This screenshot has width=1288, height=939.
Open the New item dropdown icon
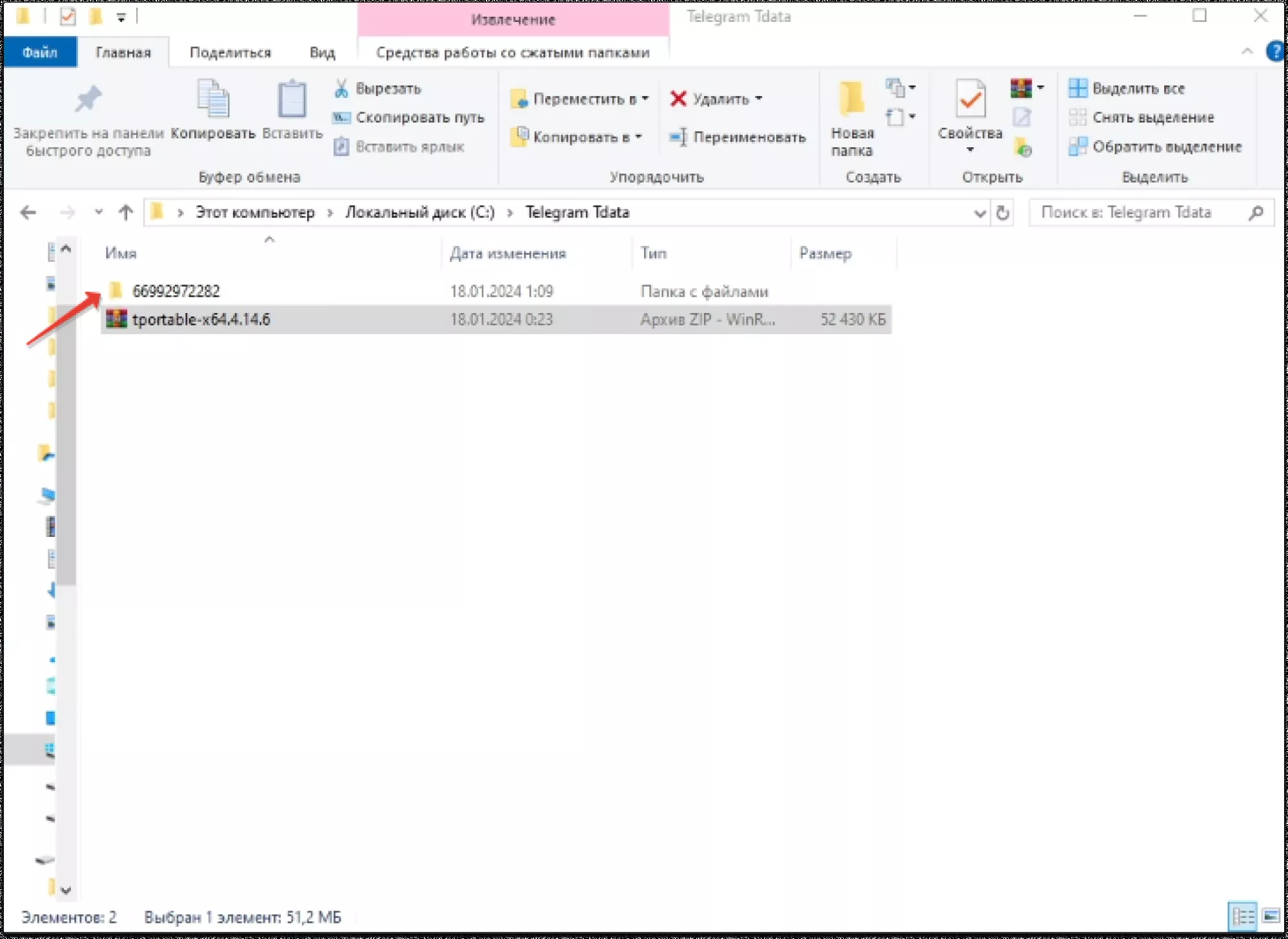point(901,87)
